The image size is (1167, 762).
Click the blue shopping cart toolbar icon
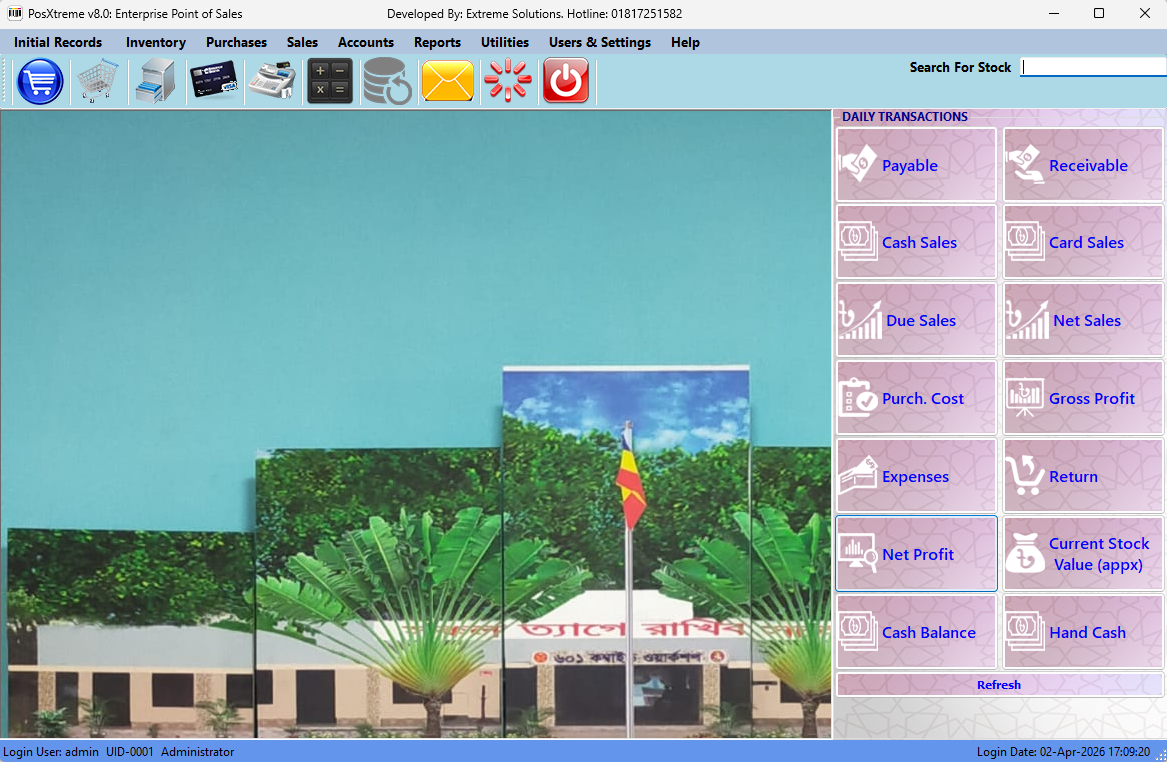pyautogui.click(x=40, y=81)
